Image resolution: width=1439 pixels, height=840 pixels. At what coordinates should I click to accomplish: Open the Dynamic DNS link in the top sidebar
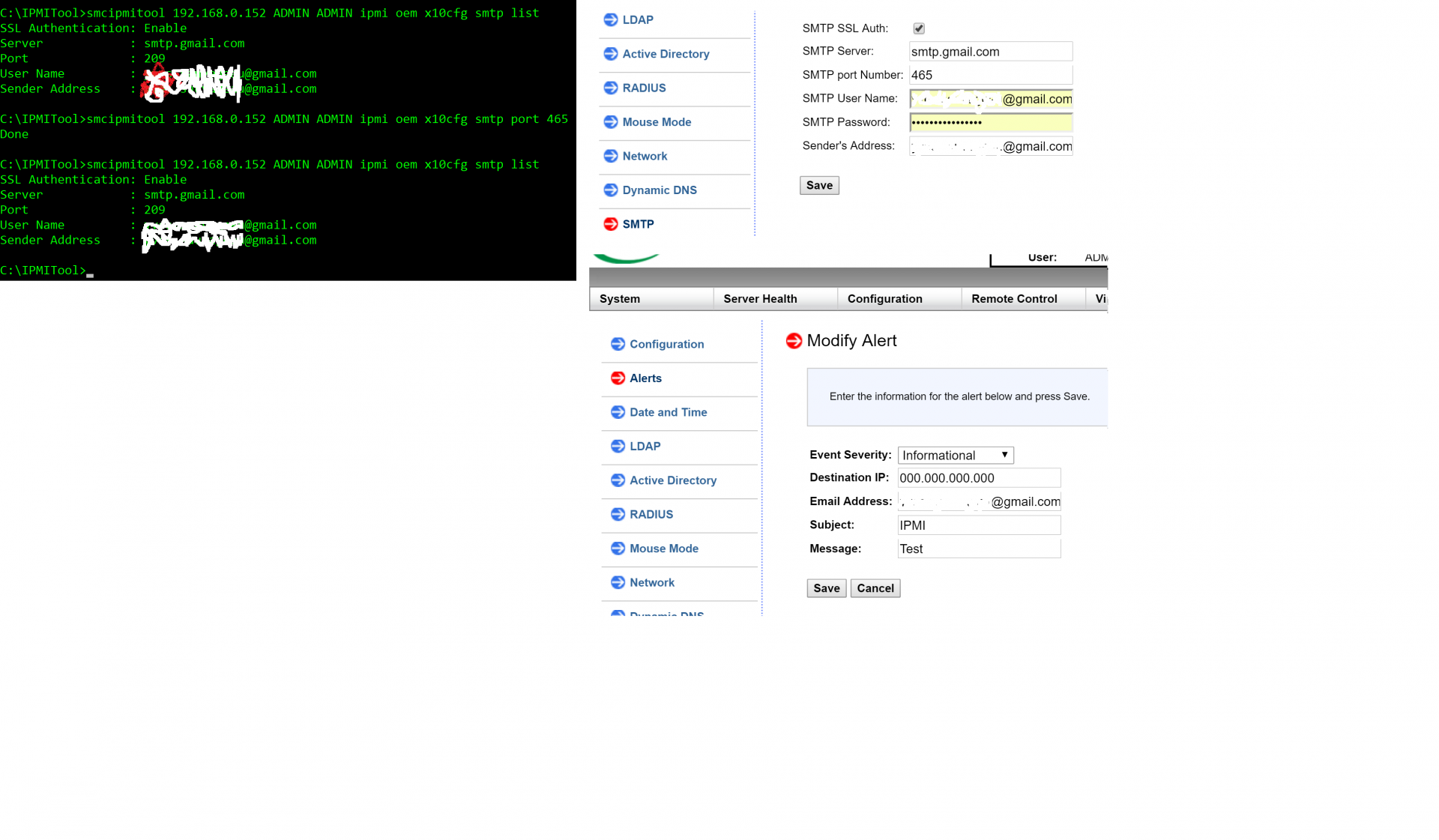660,190
